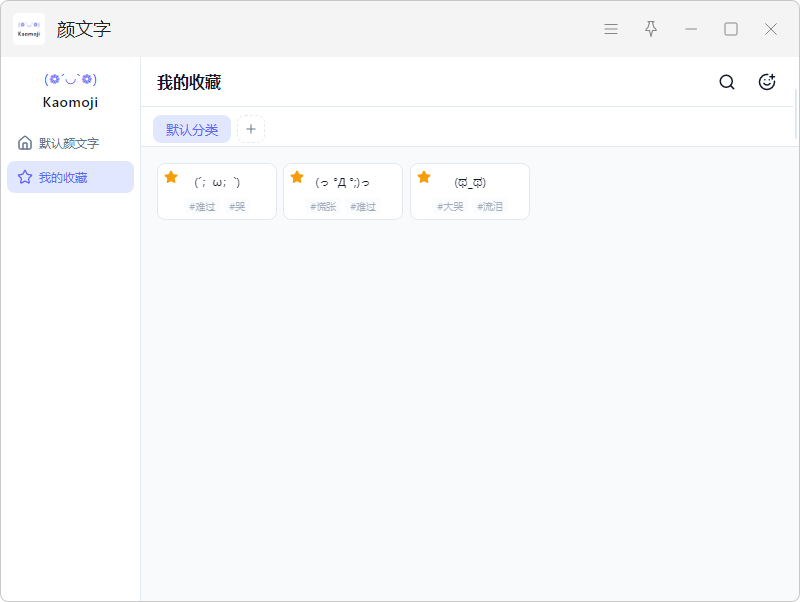Screen dimensions: 800x602
Task: Copy the (ಥ_ಥ) kaomoji text
Action: pyautogui.click(x=470, y=182)
